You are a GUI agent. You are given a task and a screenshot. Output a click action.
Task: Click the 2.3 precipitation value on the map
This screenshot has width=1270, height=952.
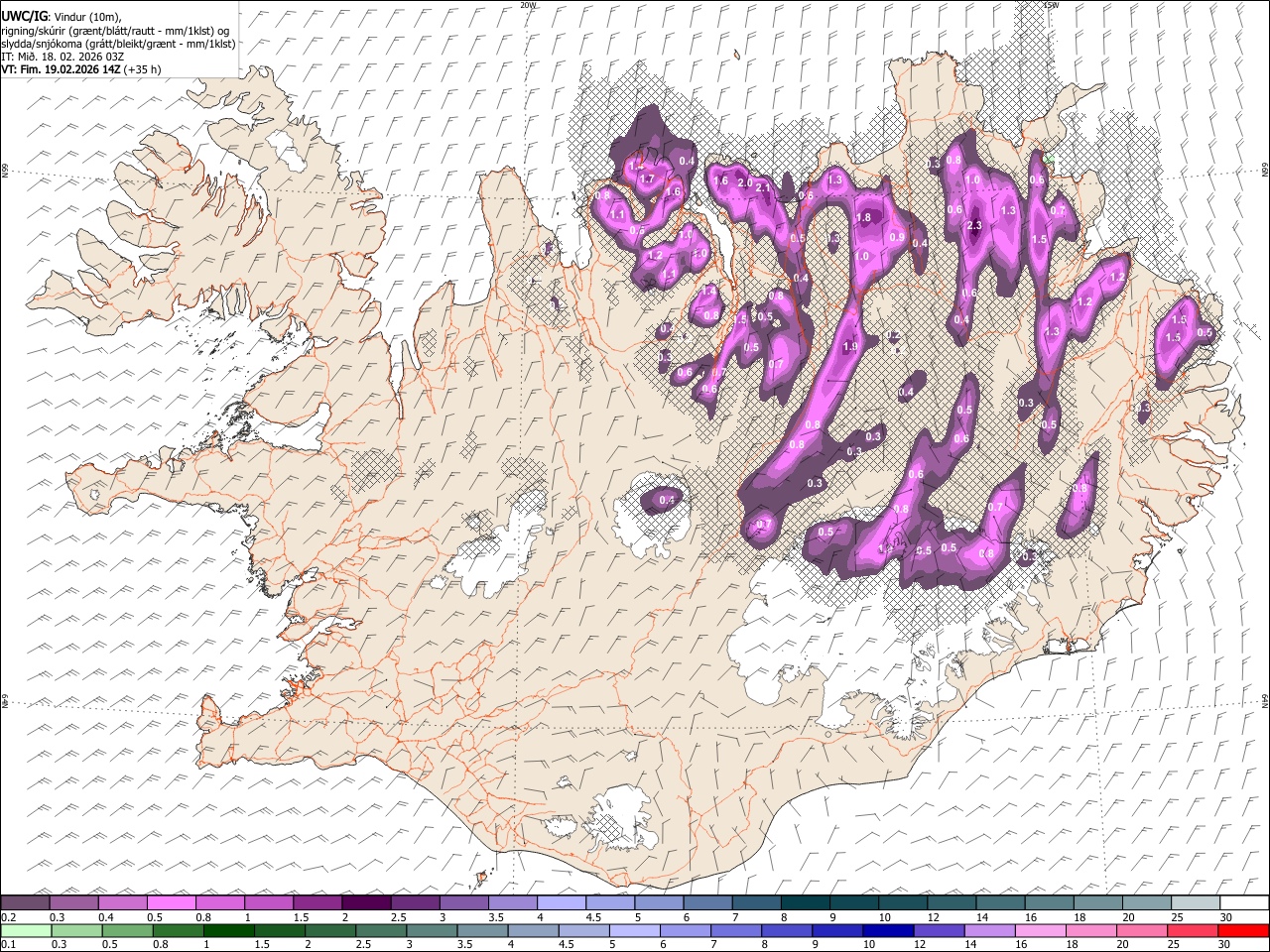[x=974, y=225]
